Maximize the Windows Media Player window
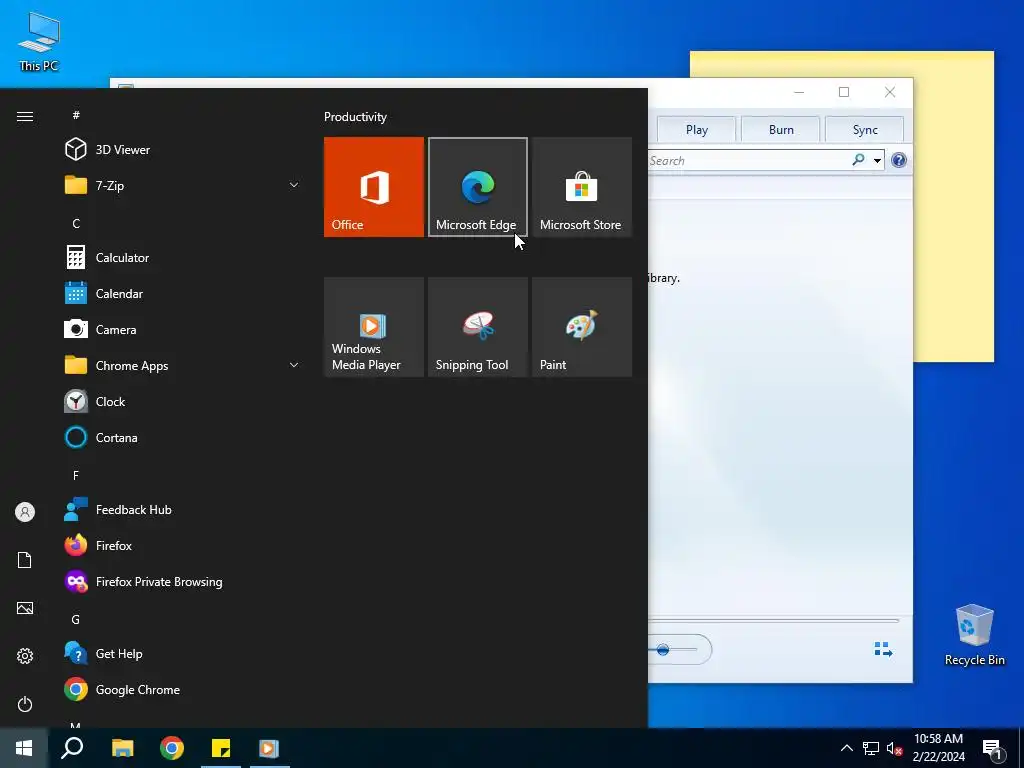Screen dimensions: 1024x768 coord(844,92)
